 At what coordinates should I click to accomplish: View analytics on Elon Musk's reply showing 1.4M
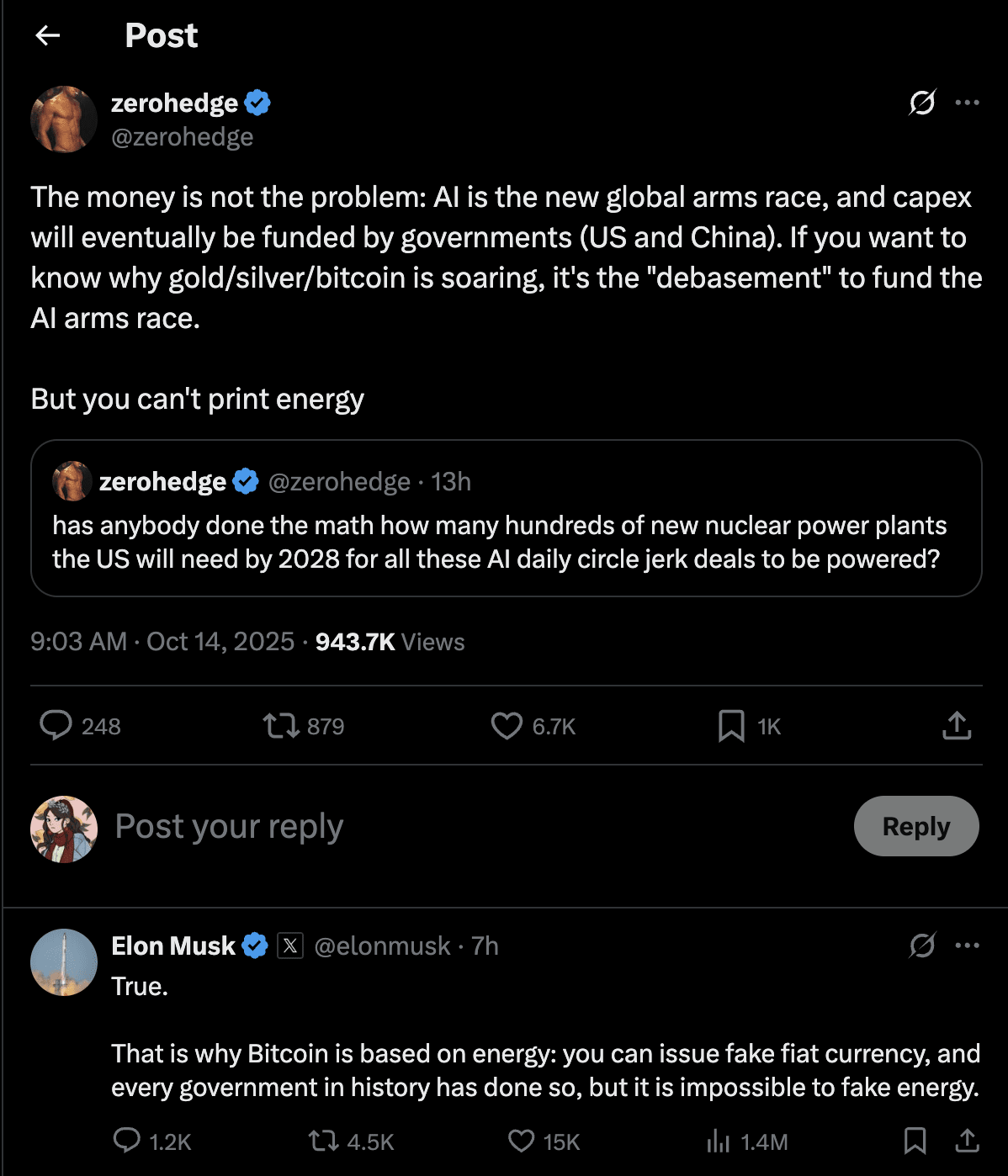point(719,1141)
